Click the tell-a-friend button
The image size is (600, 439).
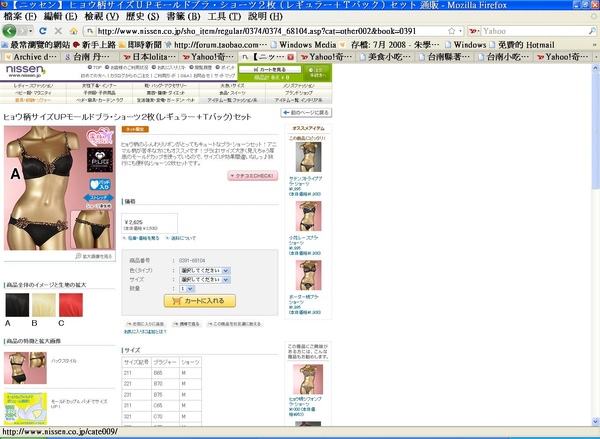click(x=235, y=324)
